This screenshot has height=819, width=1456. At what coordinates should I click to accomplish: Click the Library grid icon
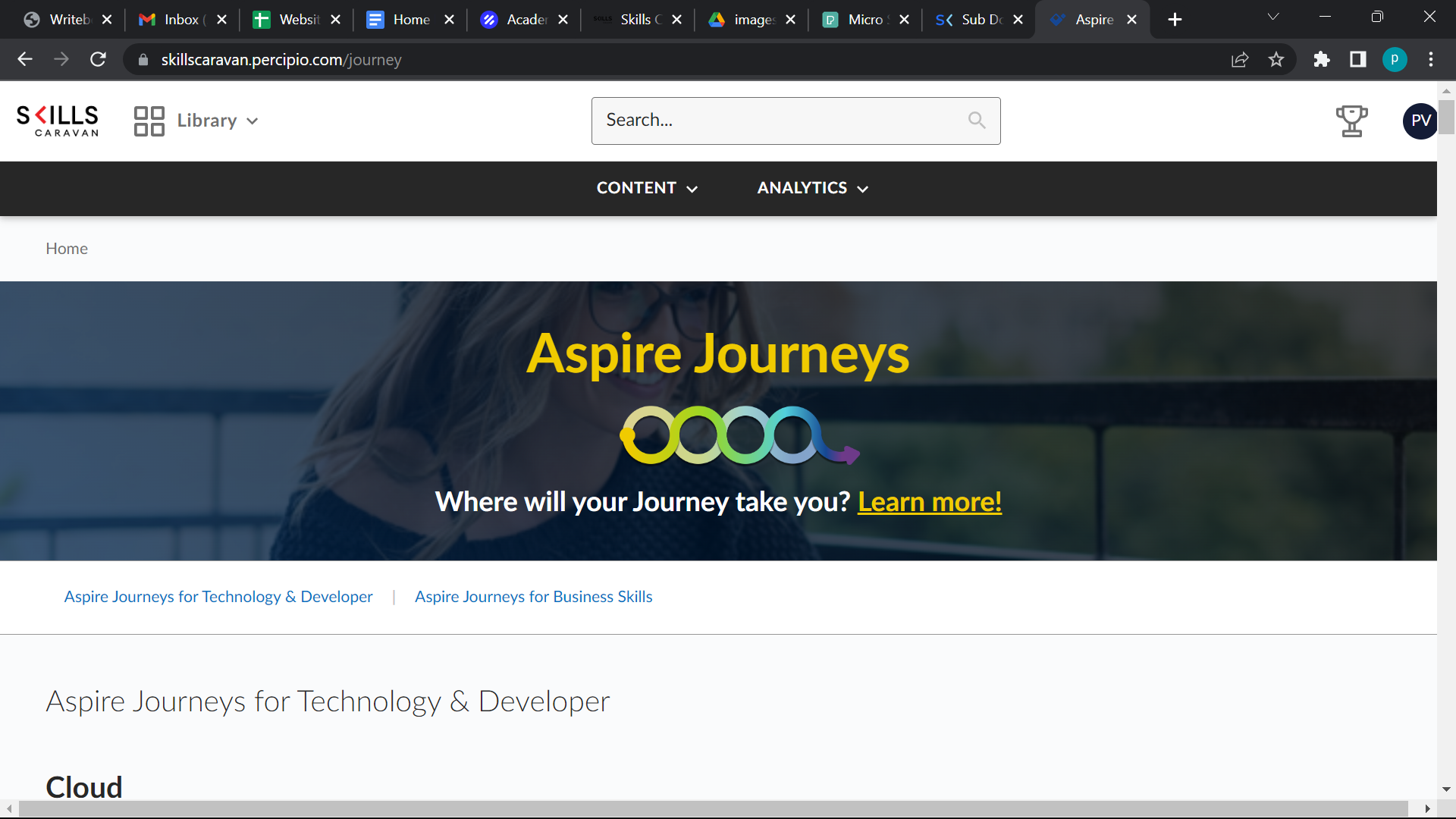pos(149,121)
